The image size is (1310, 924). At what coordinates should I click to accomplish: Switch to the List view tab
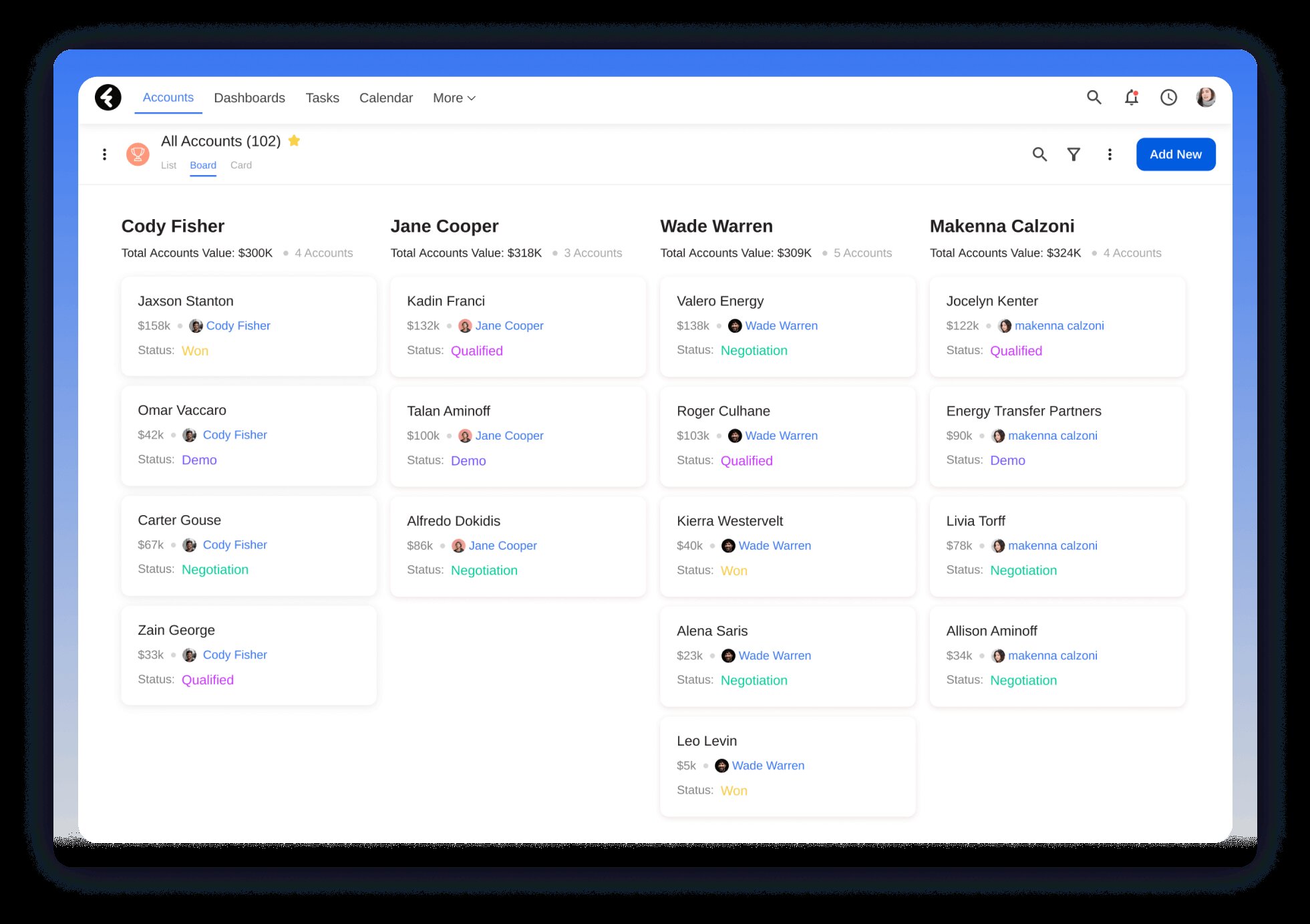pyautogui.click(x=168, y=165)
